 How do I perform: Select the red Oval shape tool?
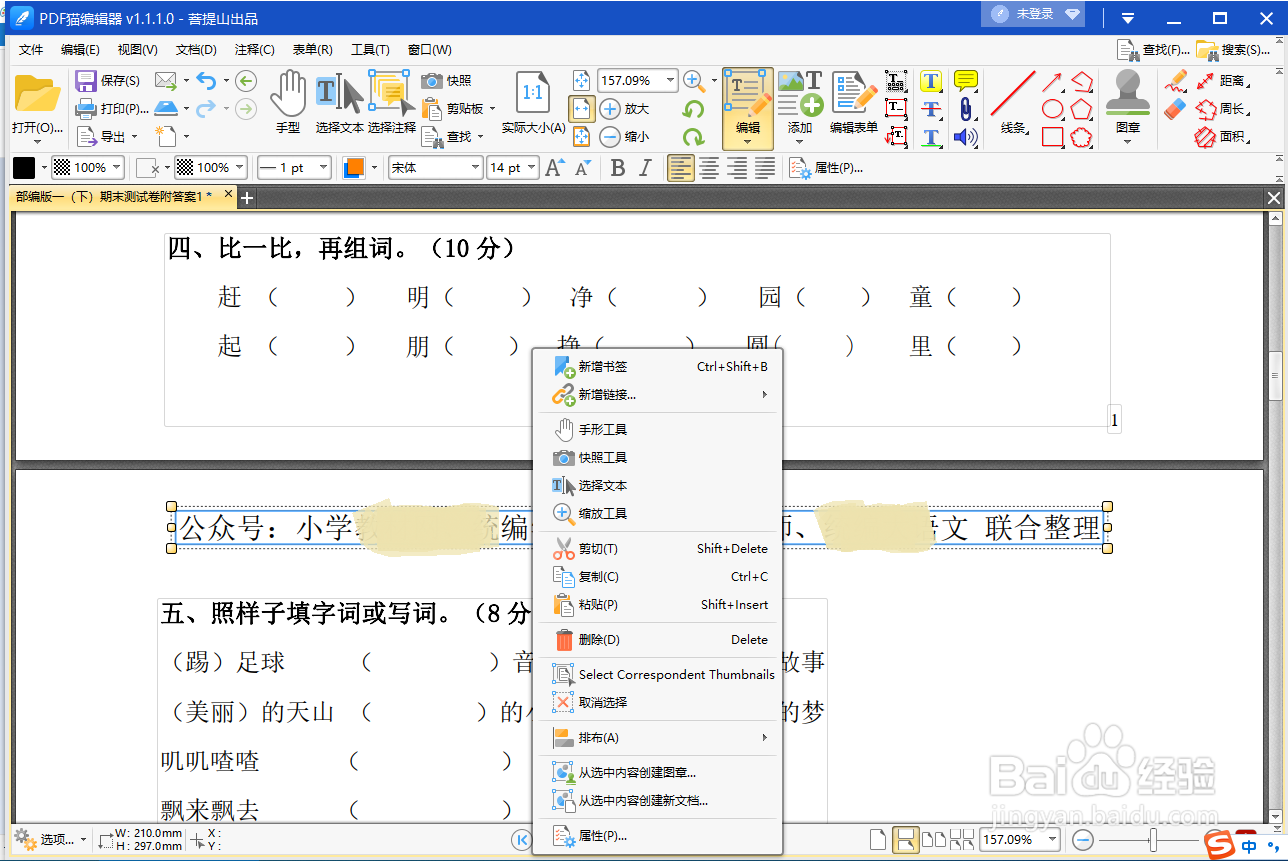[x=1052, y=109]
